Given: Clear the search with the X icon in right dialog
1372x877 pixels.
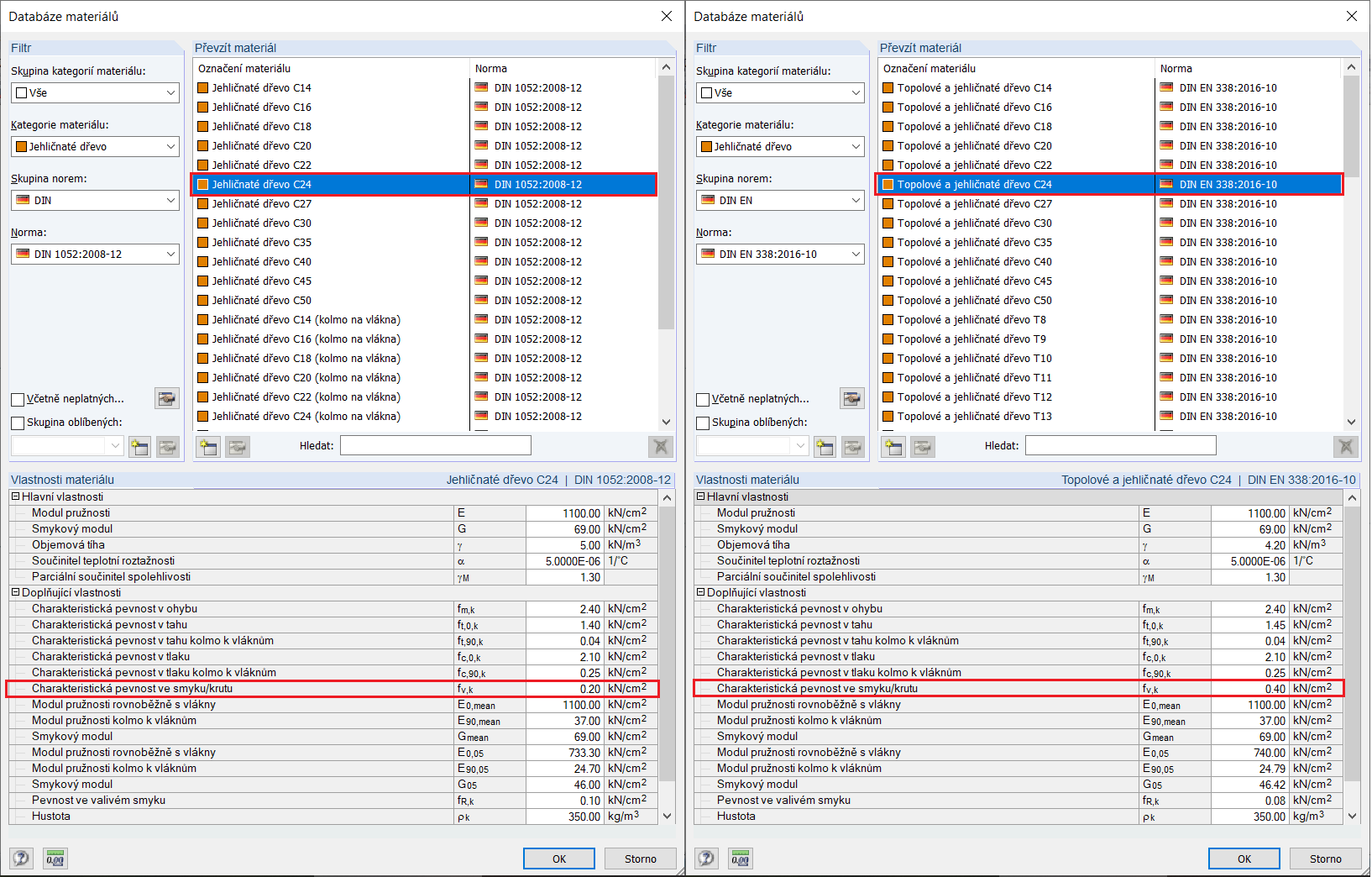Looking at the screenshot, I should [x=1346, y=446].
